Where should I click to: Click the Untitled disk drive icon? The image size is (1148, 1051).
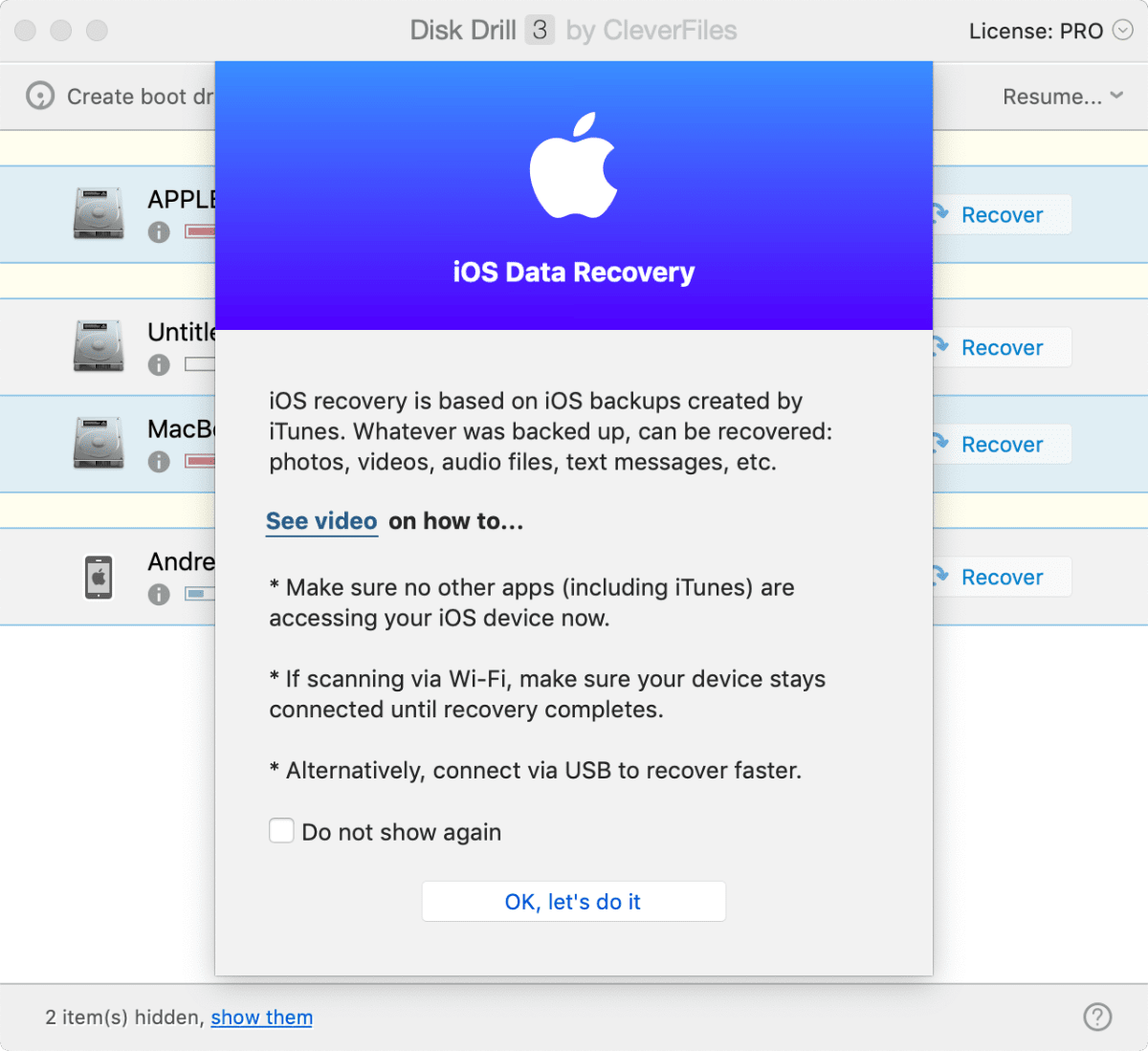pyautogui.click(x=99, y=345)
